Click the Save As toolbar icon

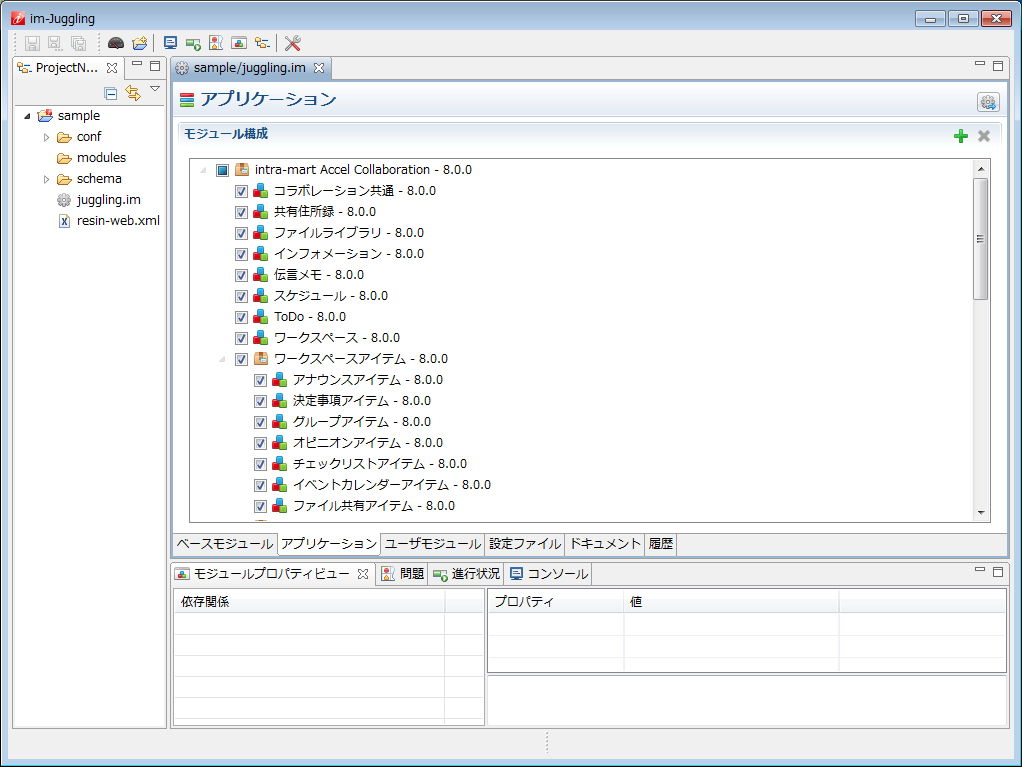tap(55, 43)
